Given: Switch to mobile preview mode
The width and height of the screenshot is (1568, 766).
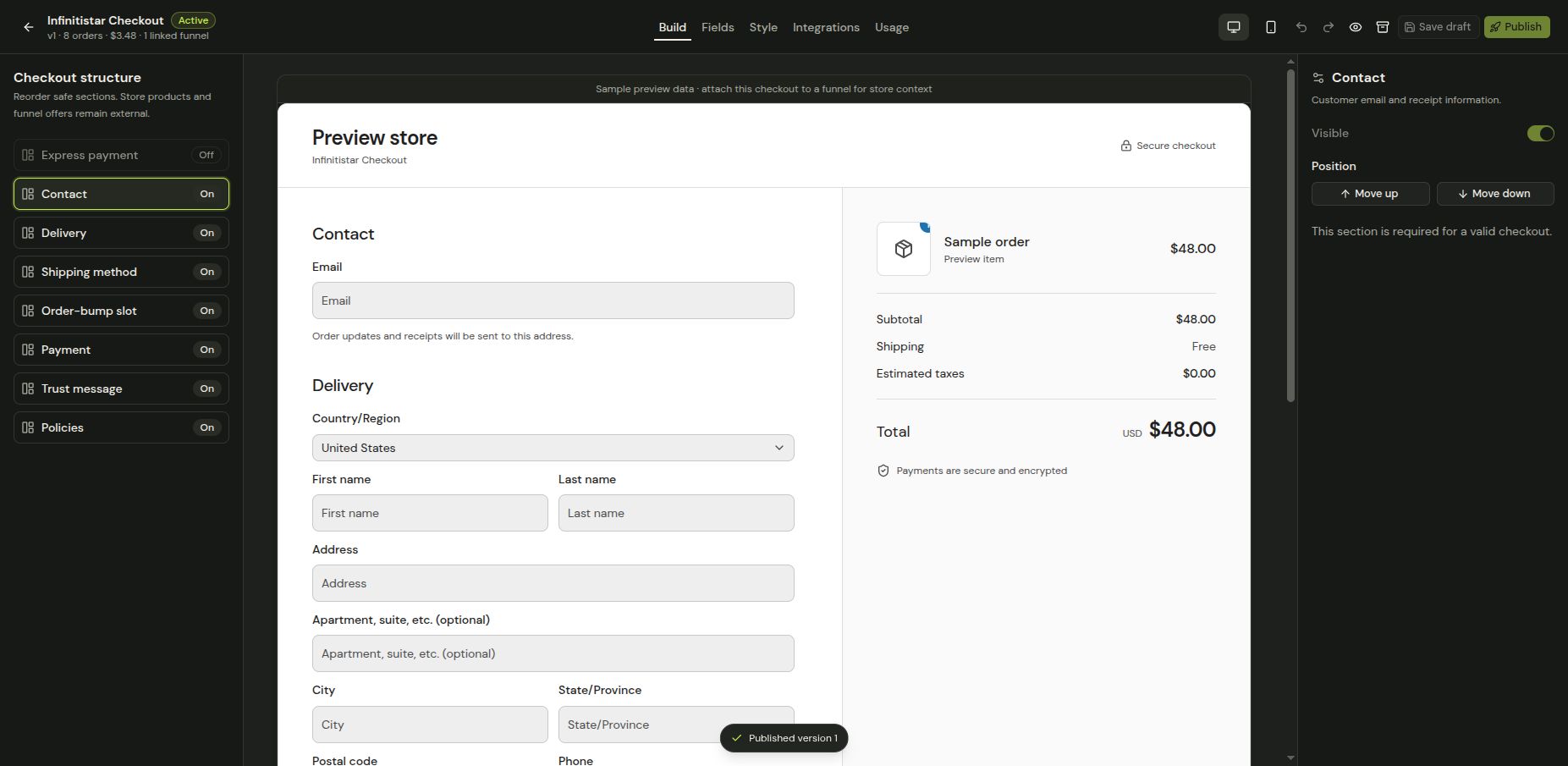Looking at the screenshot, I should tap(1271, 27).
